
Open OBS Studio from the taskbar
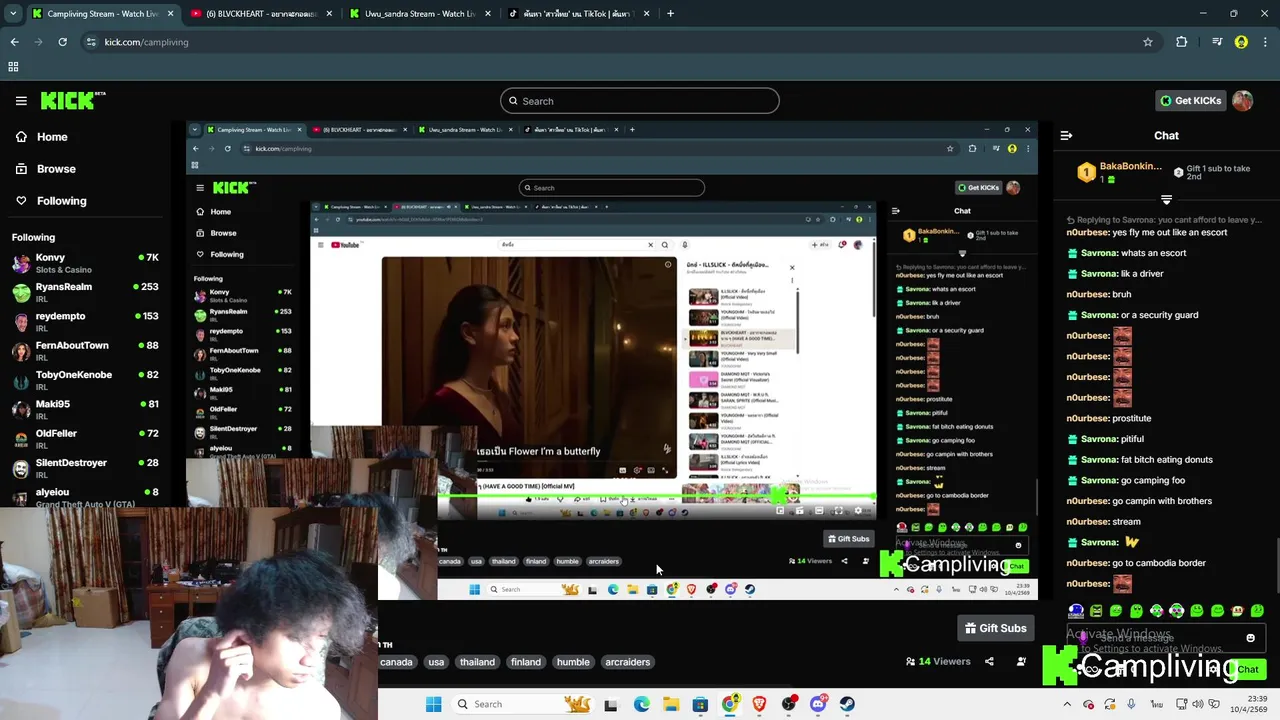(x=789, y=704)
